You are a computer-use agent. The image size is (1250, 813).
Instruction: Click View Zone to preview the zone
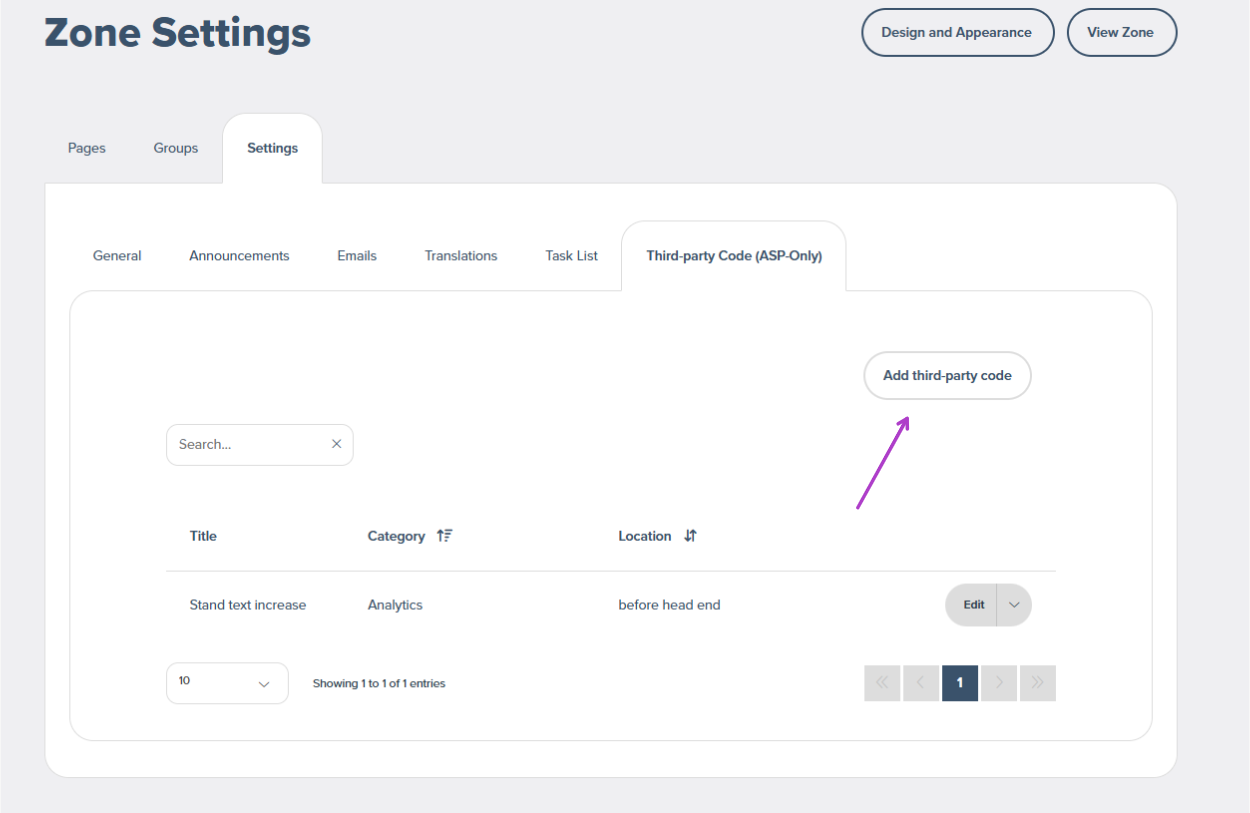[x=1121, y=32]
